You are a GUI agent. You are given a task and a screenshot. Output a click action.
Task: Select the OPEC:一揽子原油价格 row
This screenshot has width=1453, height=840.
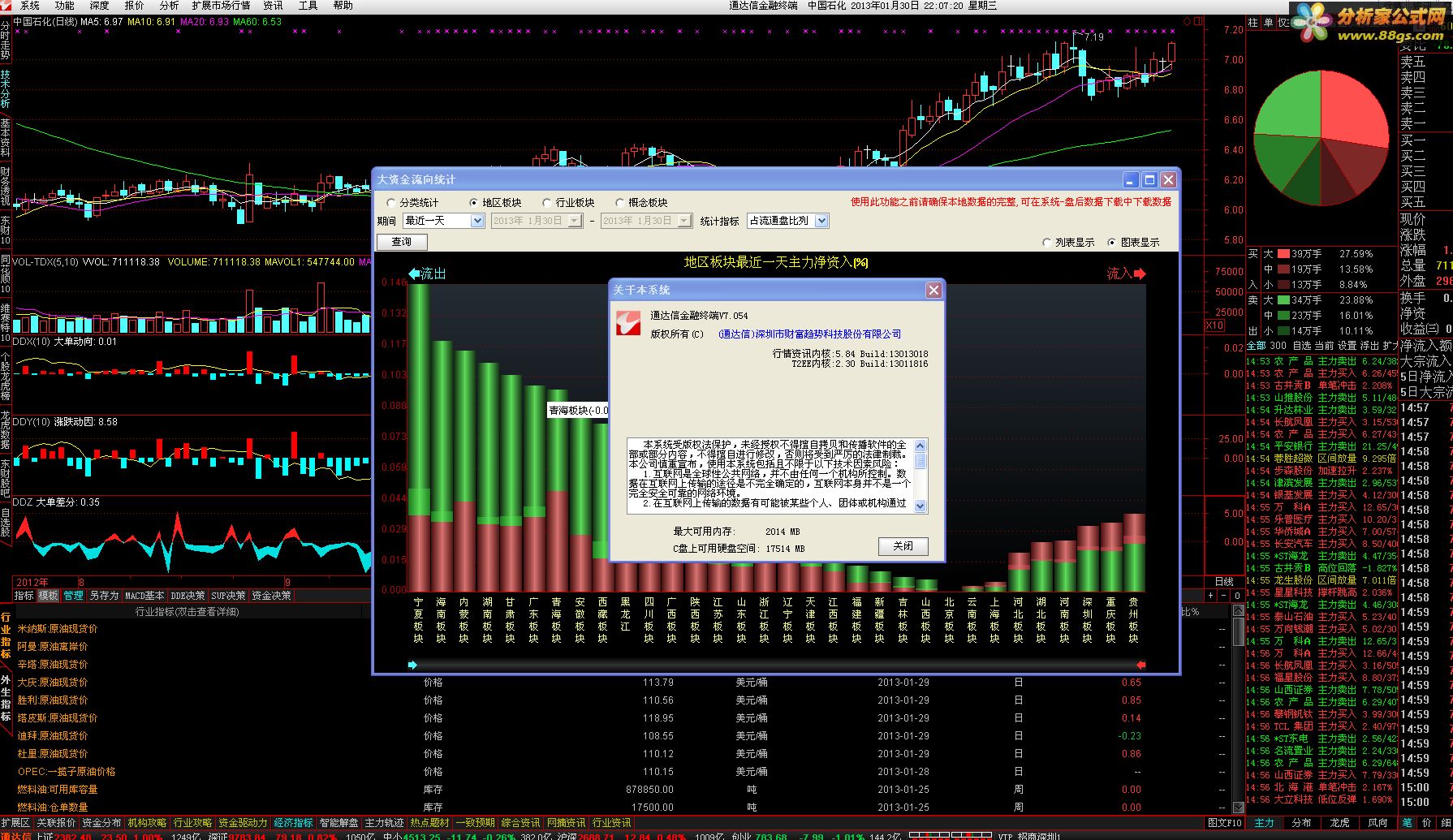[x=67, y=772]
